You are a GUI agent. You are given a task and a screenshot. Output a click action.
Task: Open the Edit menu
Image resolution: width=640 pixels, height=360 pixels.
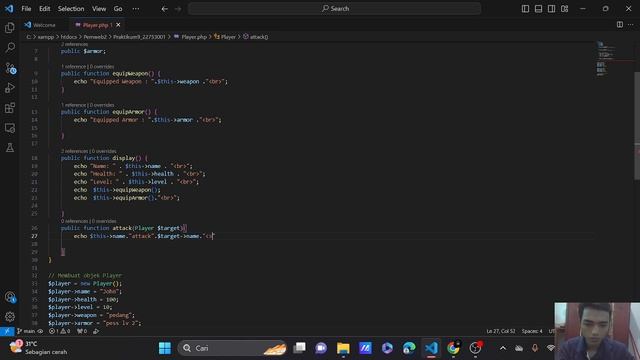click(44, 9)
